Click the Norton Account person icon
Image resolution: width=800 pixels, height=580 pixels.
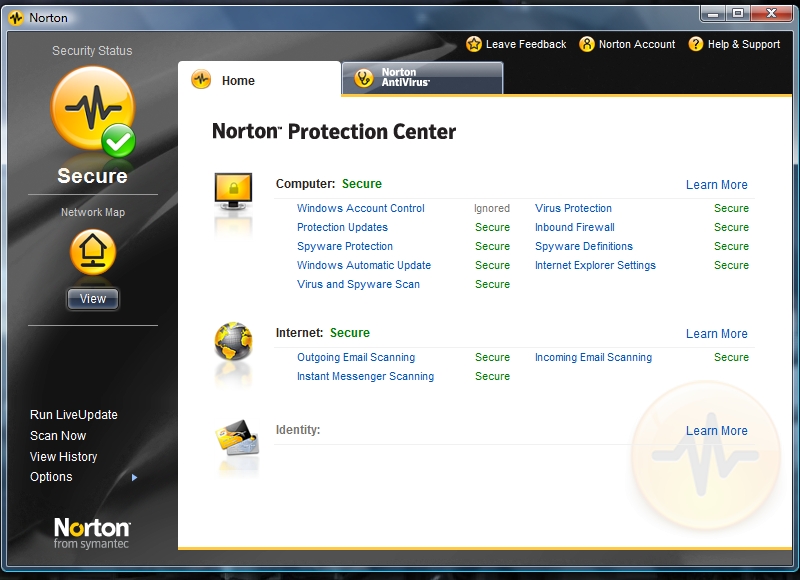(x=587, y=44)
